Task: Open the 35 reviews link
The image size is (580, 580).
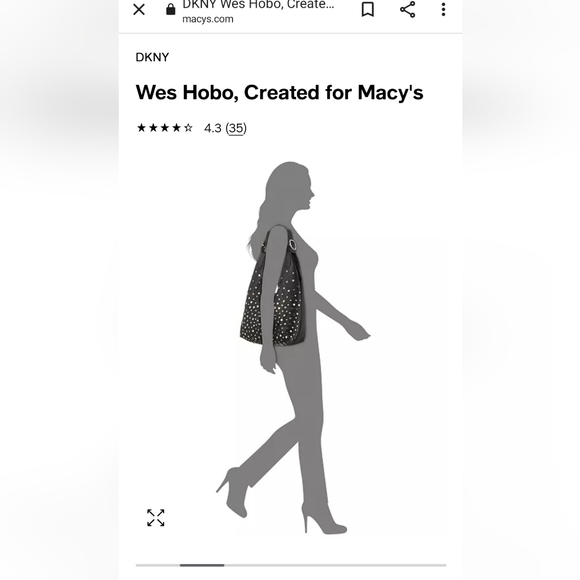Action: (236, 128)
